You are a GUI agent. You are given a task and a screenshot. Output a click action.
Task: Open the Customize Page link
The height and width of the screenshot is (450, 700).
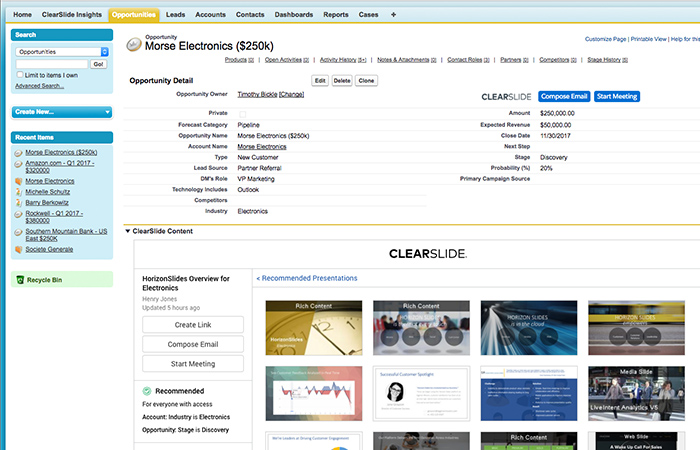(x=605, y=39)
